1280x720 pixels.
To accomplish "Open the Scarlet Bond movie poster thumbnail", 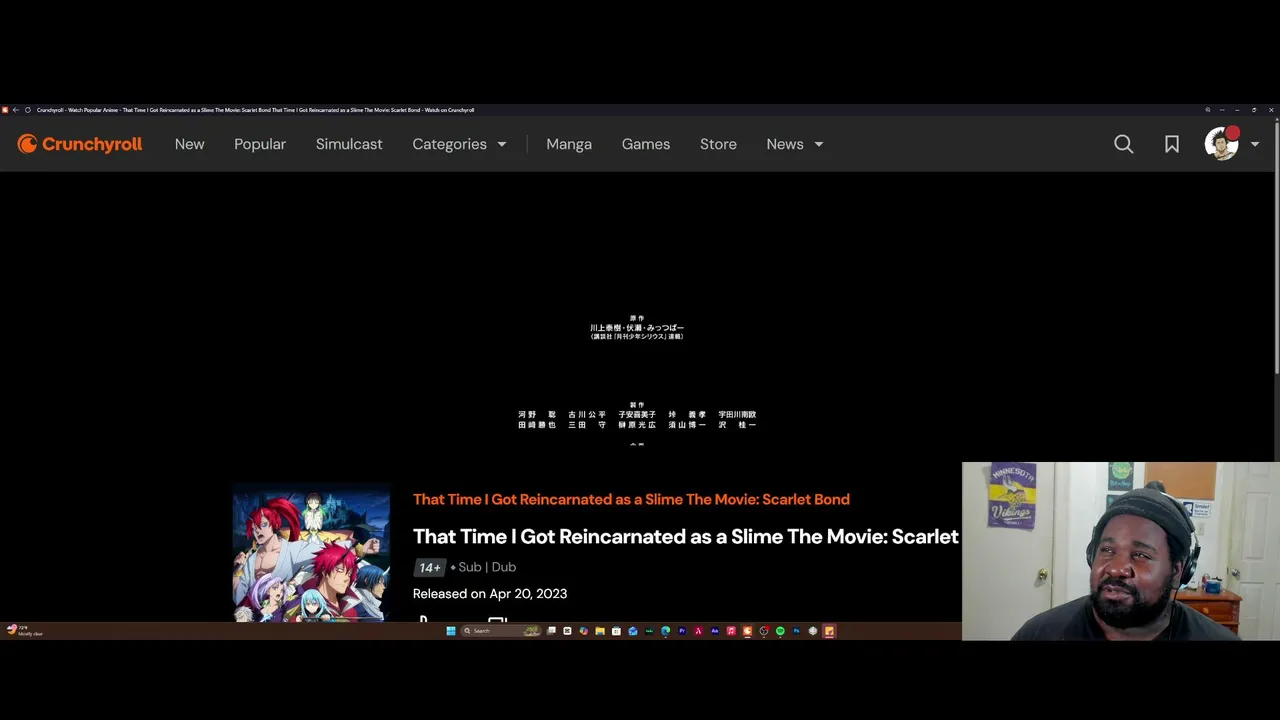I will pos(311,552).
